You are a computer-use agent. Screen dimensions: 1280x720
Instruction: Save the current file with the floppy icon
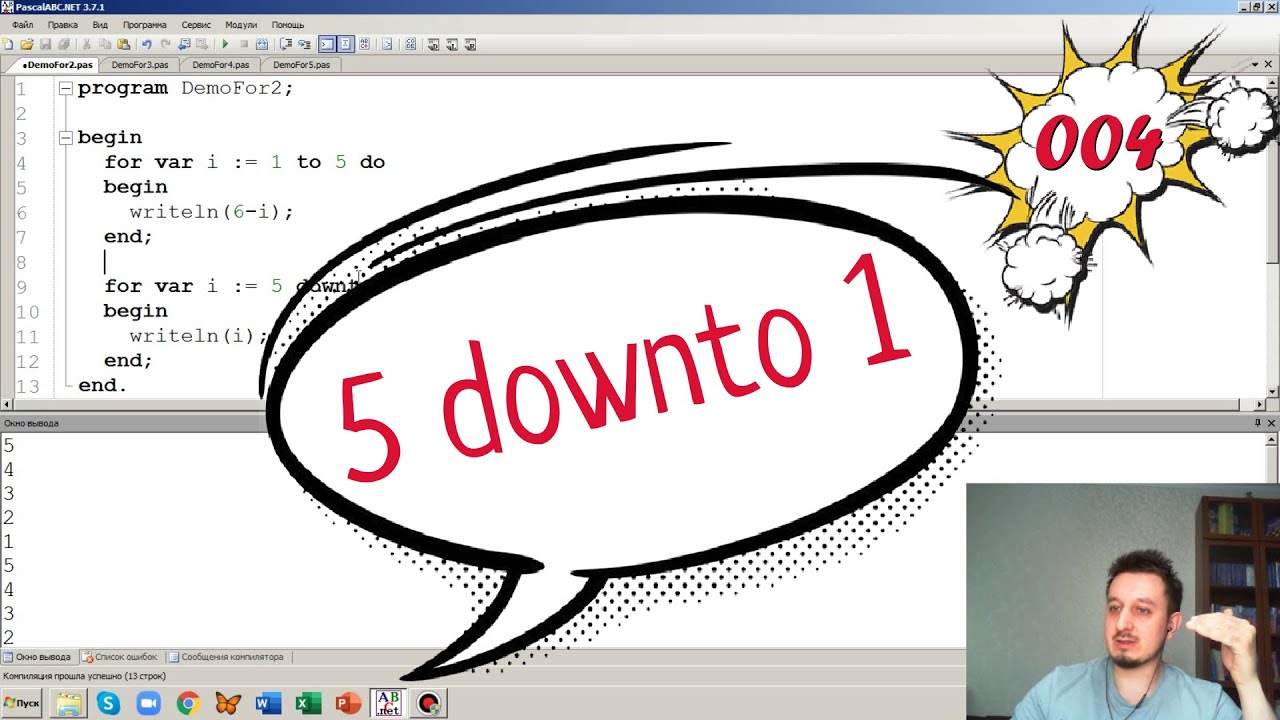coord(46,44)
